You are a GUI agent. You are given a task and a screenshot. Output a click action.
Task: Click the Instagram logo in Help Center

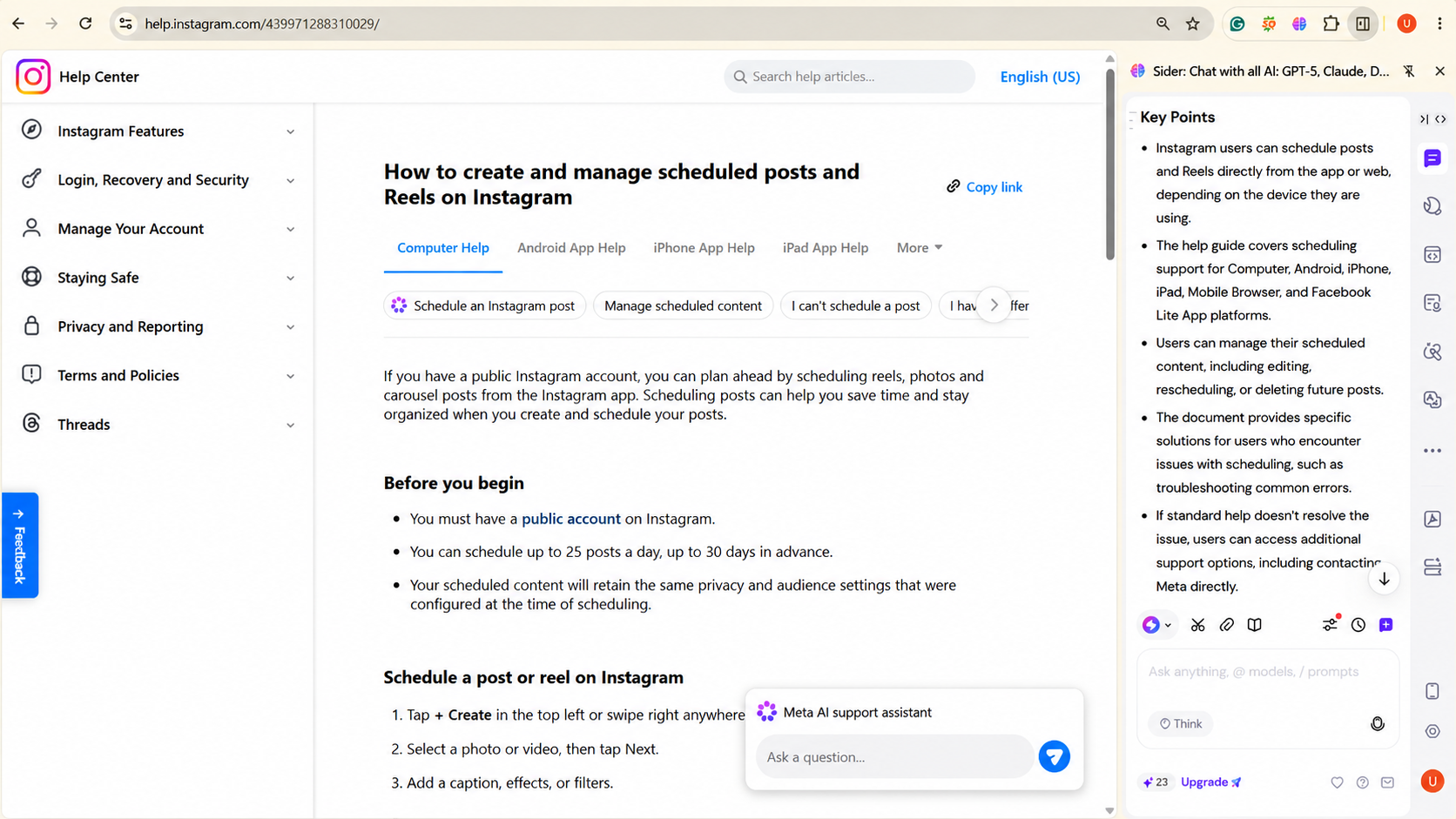click(x=33, y=77)
